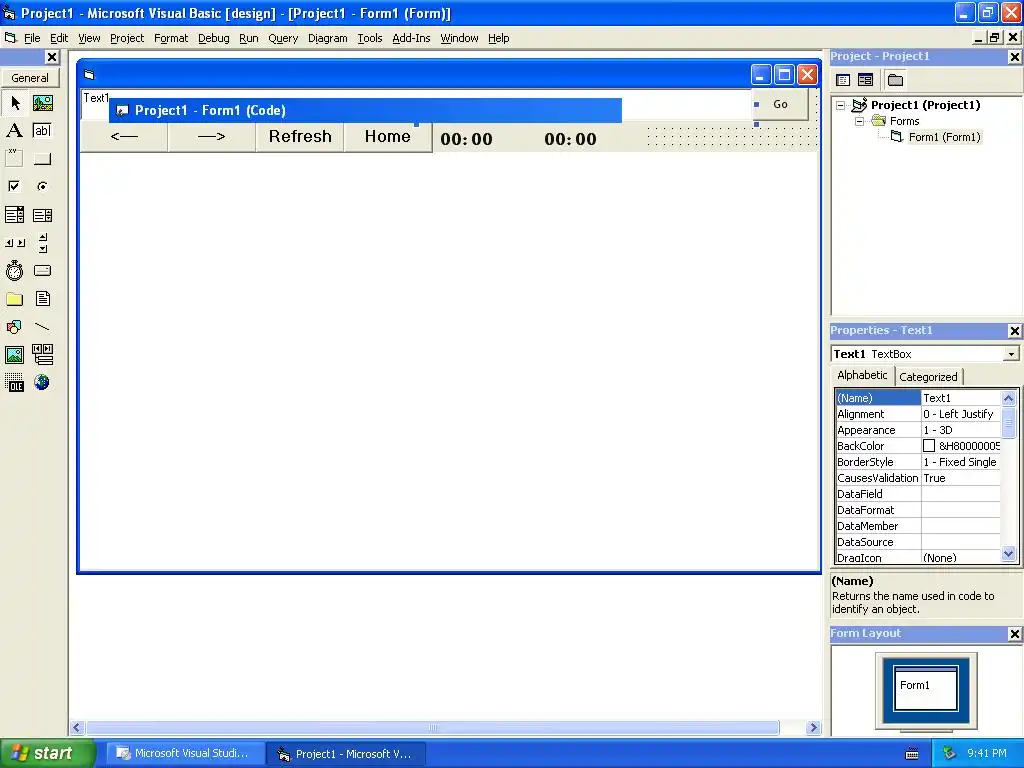Collapse the Project1 (Project1) tree node
The image size is (1024, 768).
pos(840,105)
